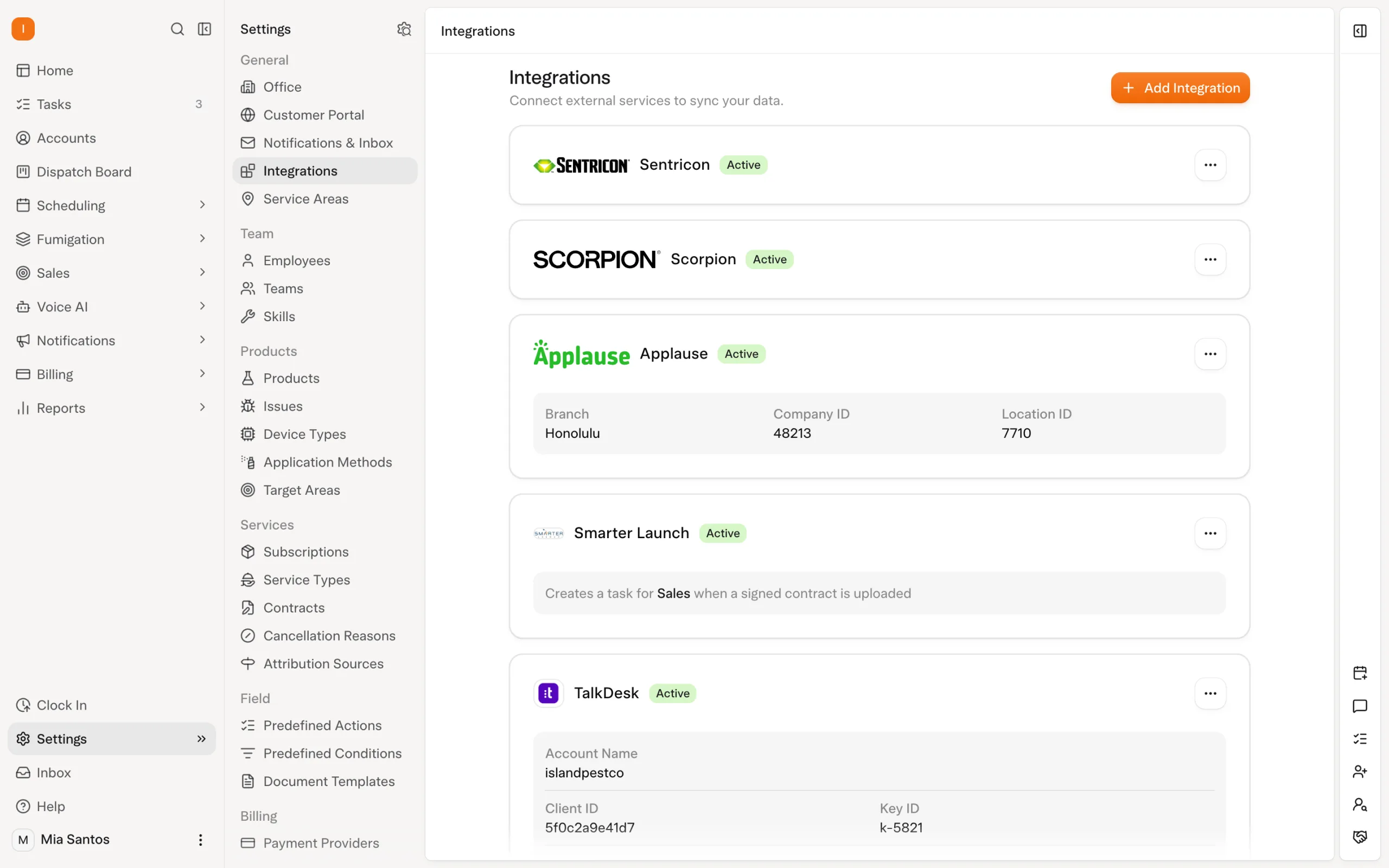Click the Sentricon logo thumbnail

pyautogui.click(x=582, y=165)
